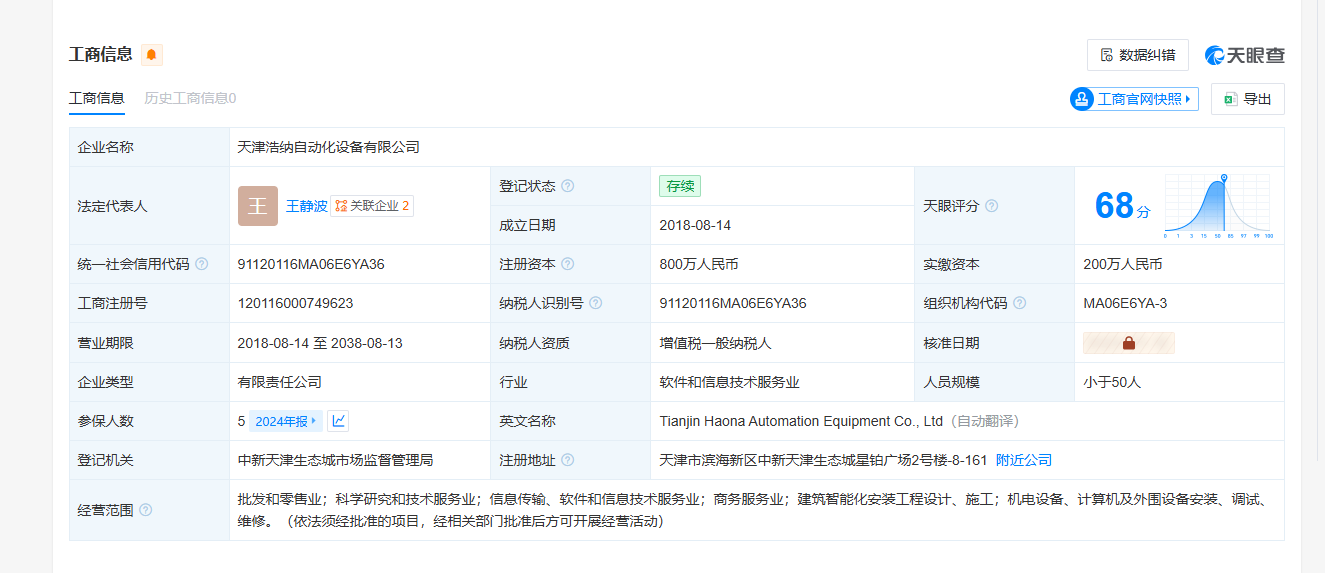This screenshot has height=573, width=1325.
Task: Select company type 有限责任公司
Action: (x=279, y=382)
